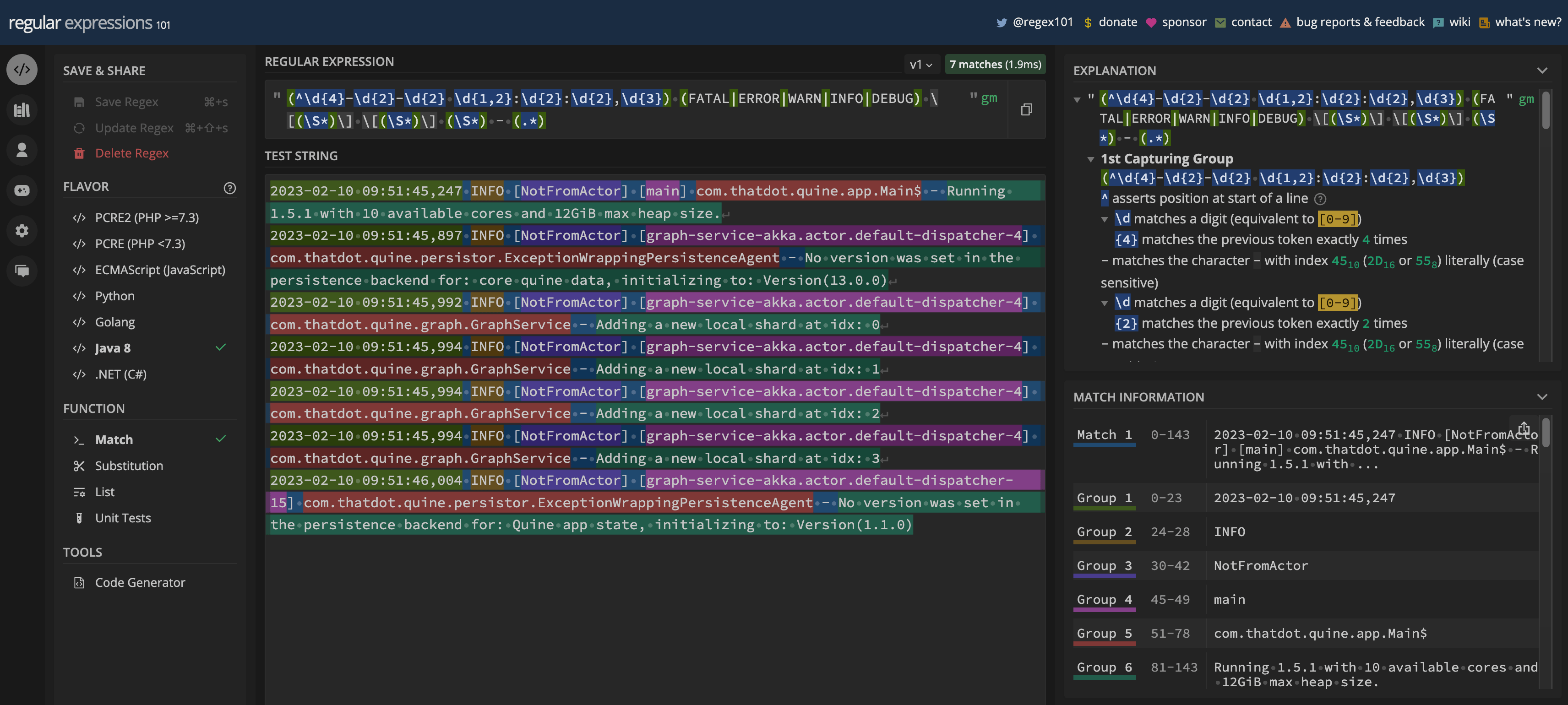Select PCRE2 (PHP >=7.3) flavor
This screenshot has width=1568, height=705.
(x=146, y=218)
